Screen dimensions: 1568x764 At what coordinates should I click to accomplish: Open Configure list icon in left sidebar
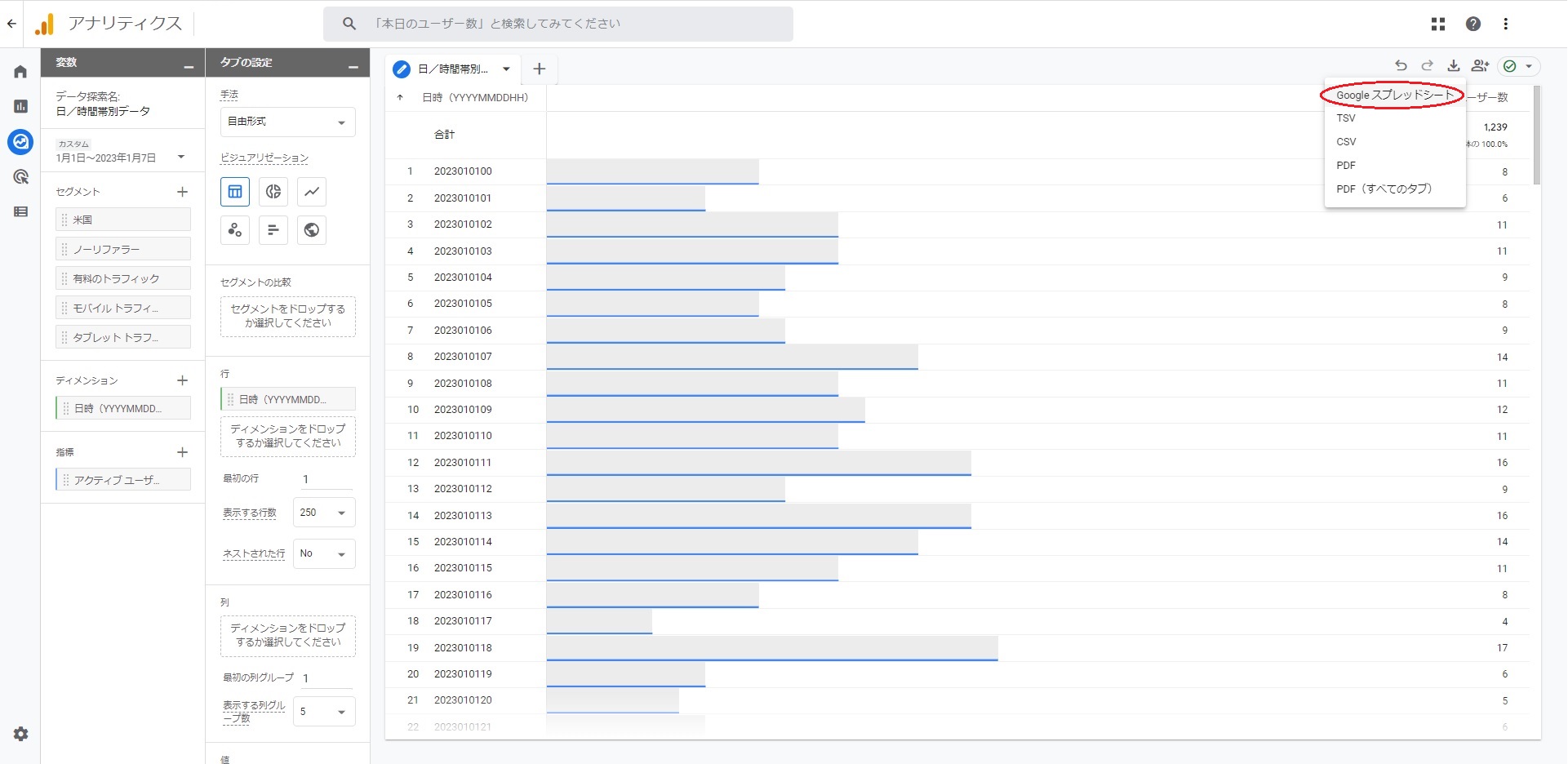tap(20, 211)
